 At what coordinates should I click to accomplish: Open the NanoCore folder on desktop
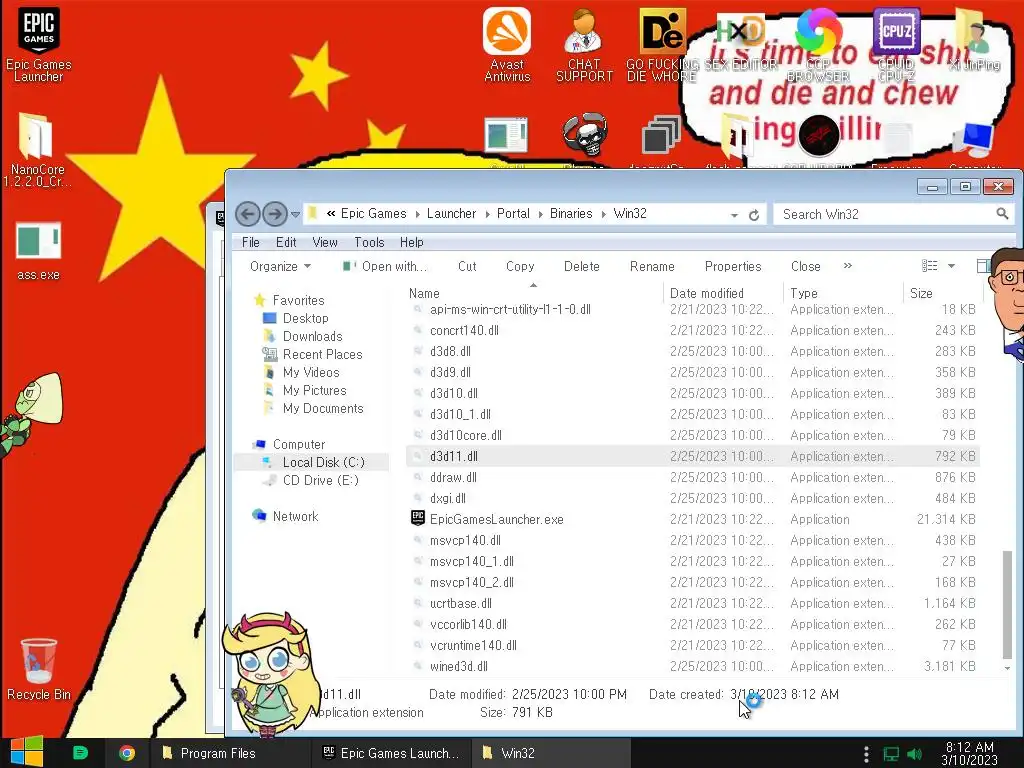(37, 150)
